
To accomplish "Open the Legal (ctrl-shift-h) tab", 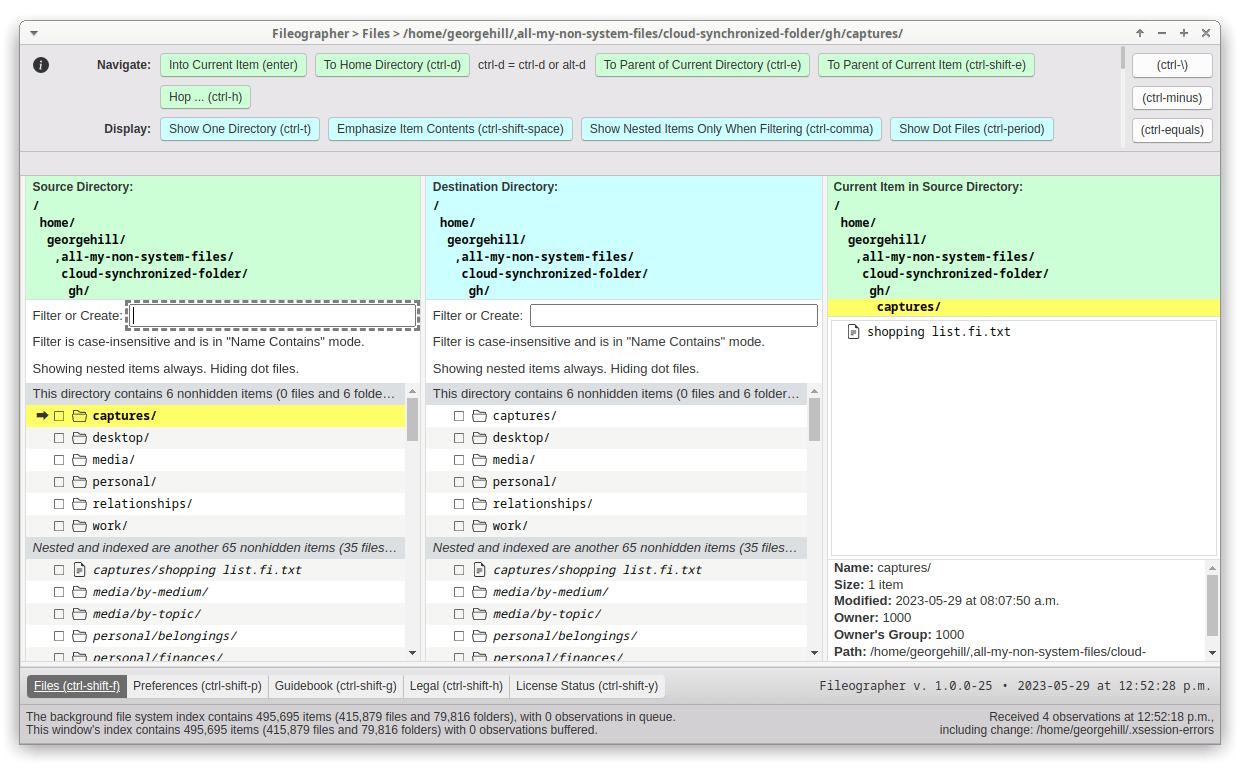I will pyautogui.click(x=456, y=686).
